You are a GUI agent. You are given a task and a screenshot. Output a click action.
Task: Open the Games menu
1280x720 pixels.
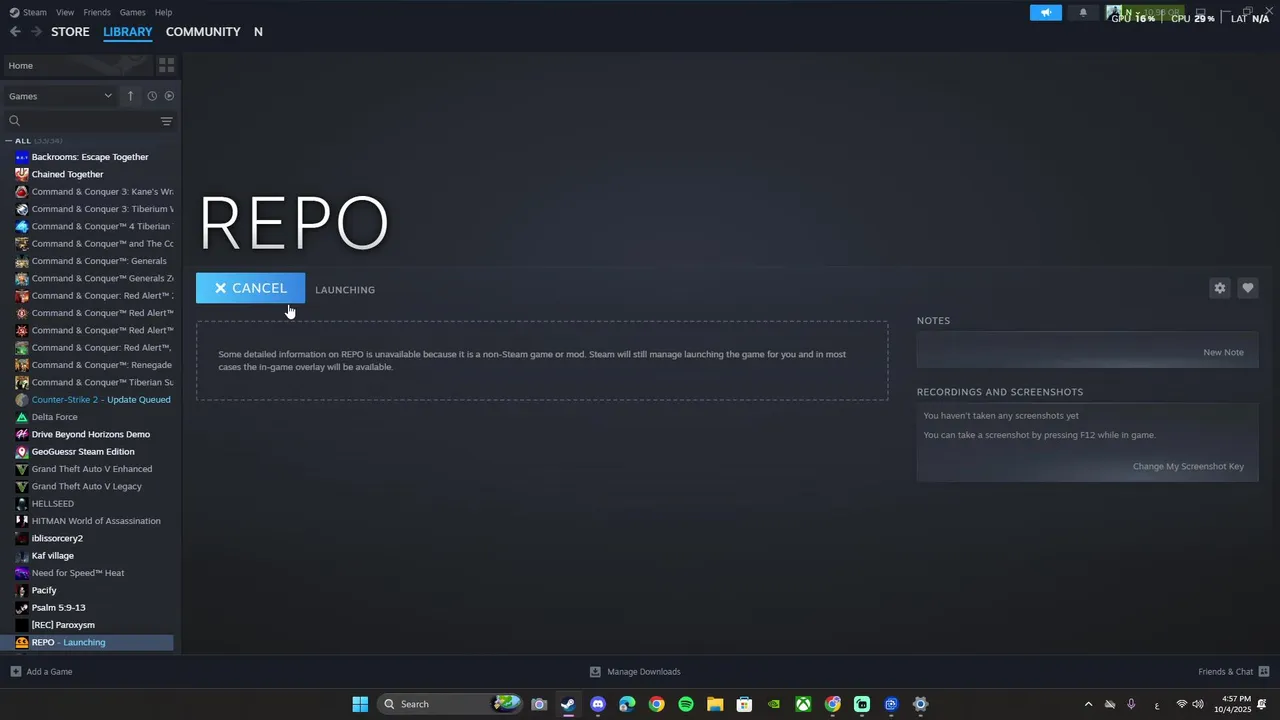132,12
